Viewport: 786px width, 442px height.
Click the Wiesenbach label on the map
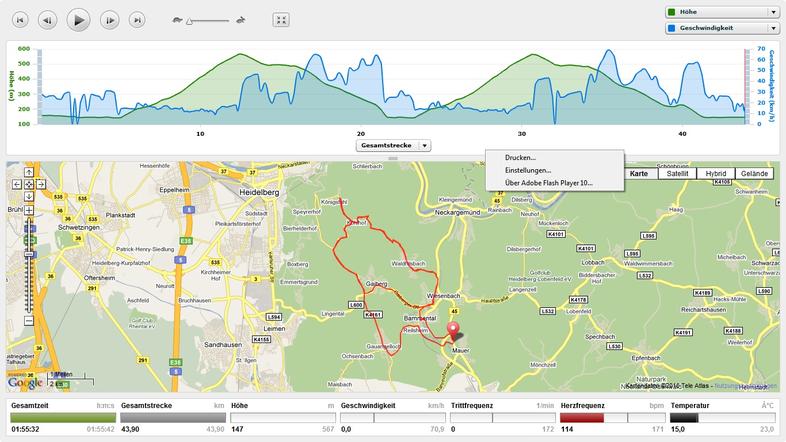click(x=443, y=296)
